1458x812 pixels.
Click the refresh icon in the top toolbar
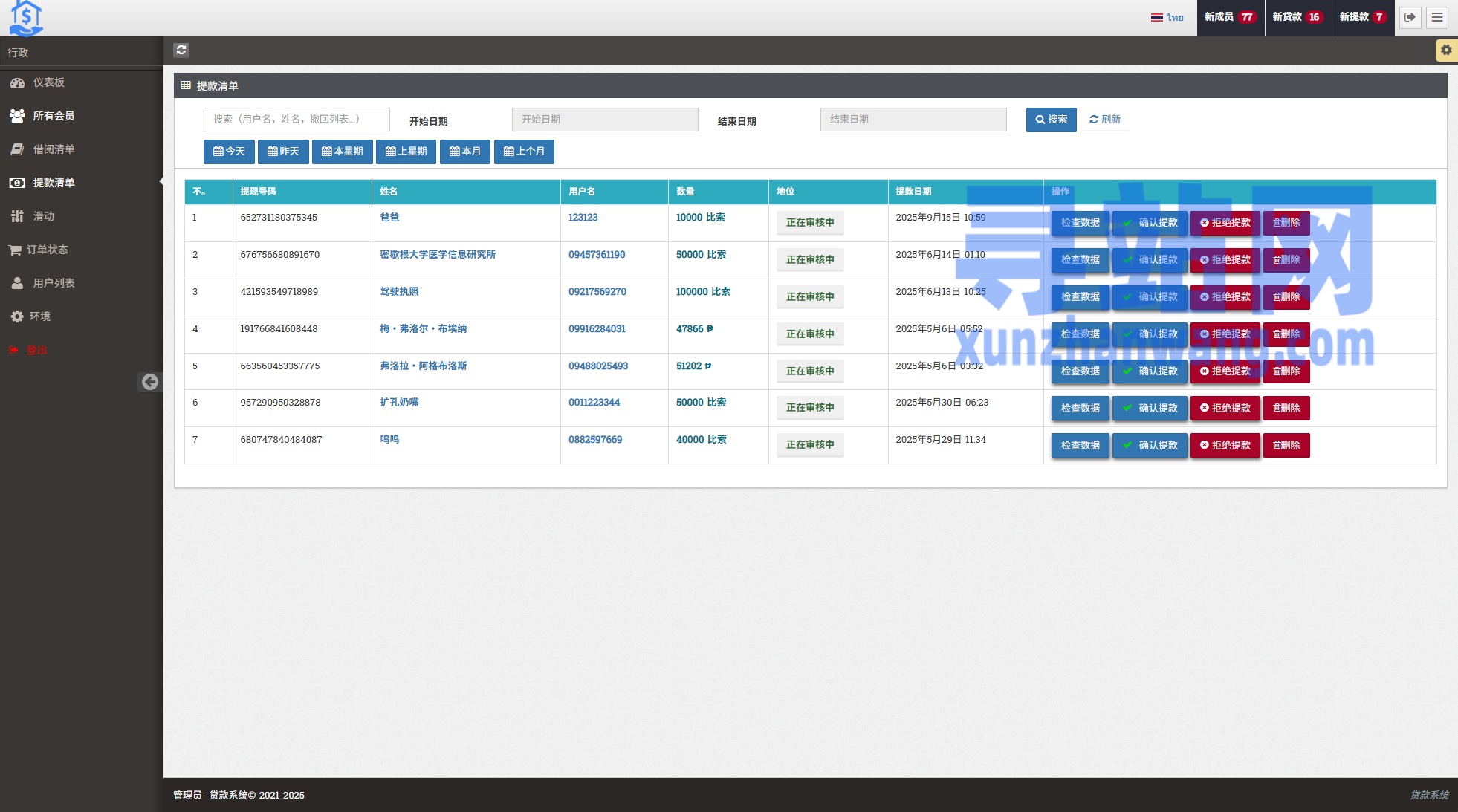(181, 50)
